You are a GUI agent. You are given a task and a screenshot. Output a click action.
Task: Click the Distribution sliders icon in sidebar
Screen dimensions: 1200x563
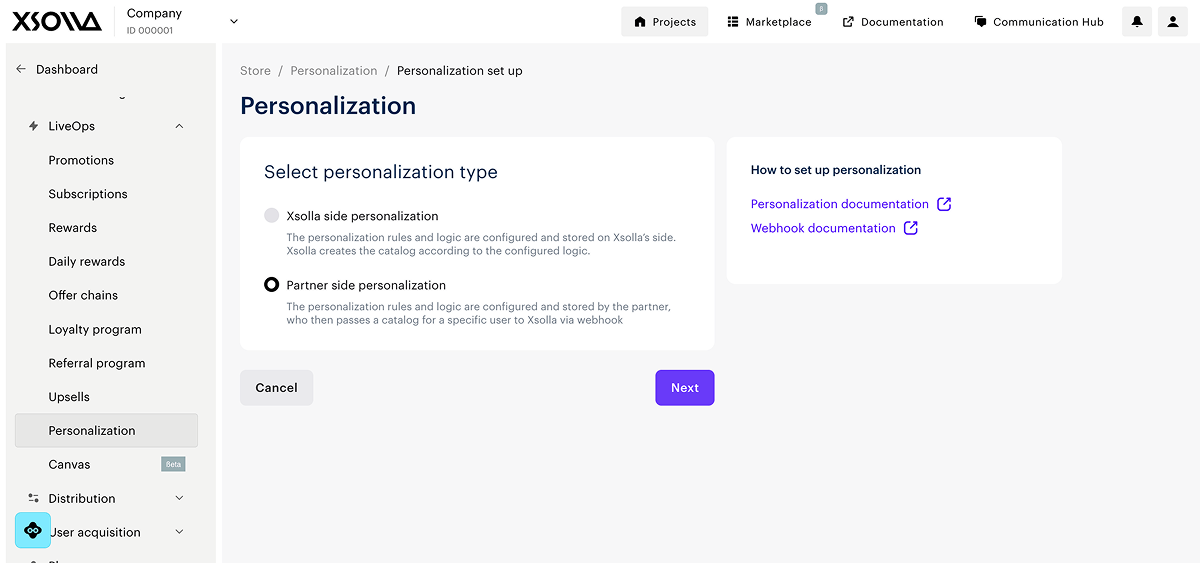pos(33,498)
